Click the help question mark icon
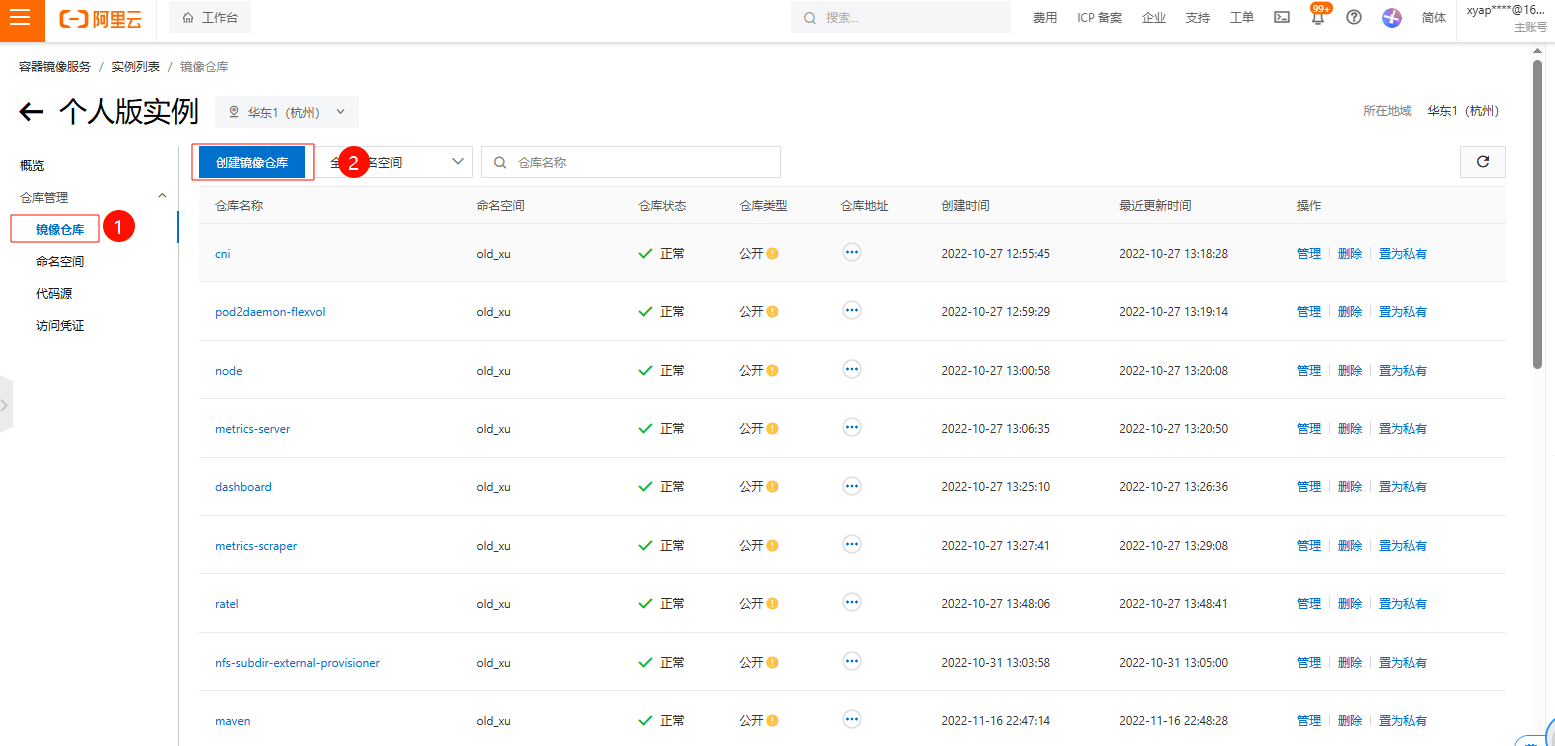1555x746 pixels. tap(1354, 18)
